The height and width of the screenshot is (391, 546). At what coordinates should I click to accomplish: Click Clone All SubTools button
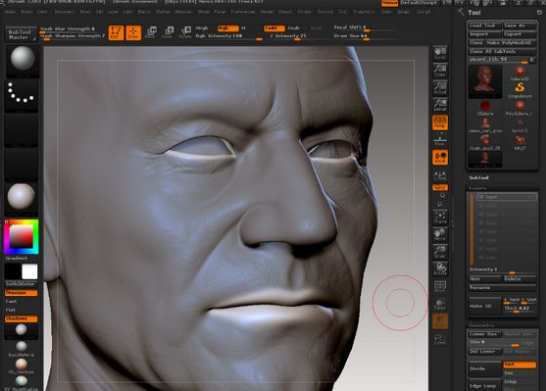coord(502,51)
